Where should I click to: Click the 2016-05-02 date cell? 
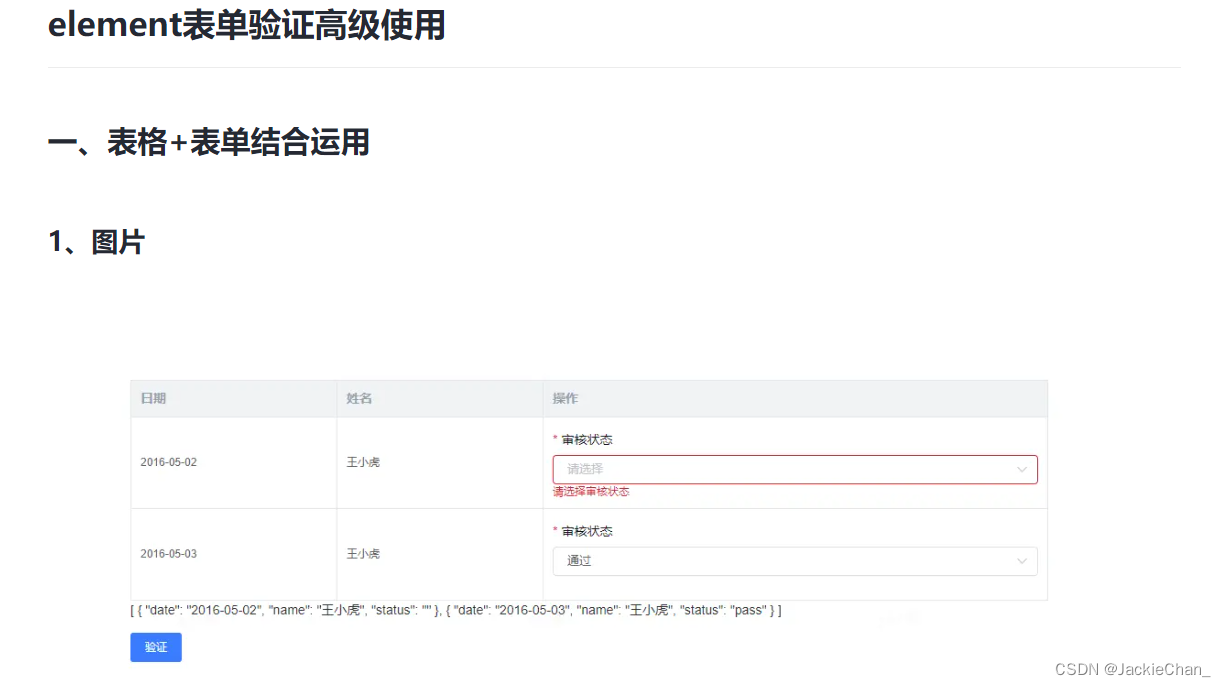(167, 462)
